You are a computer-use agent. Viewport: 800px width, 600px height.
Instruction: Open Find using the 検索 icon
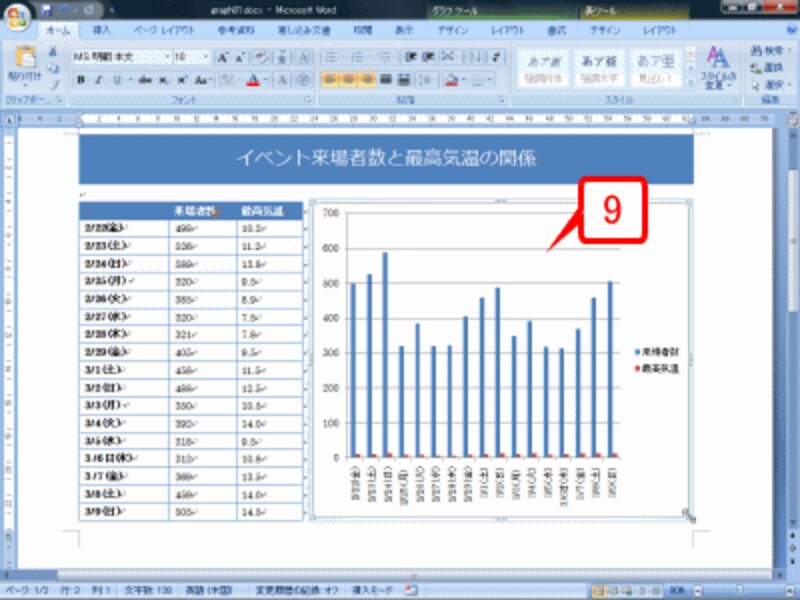(x=768, y=51)
